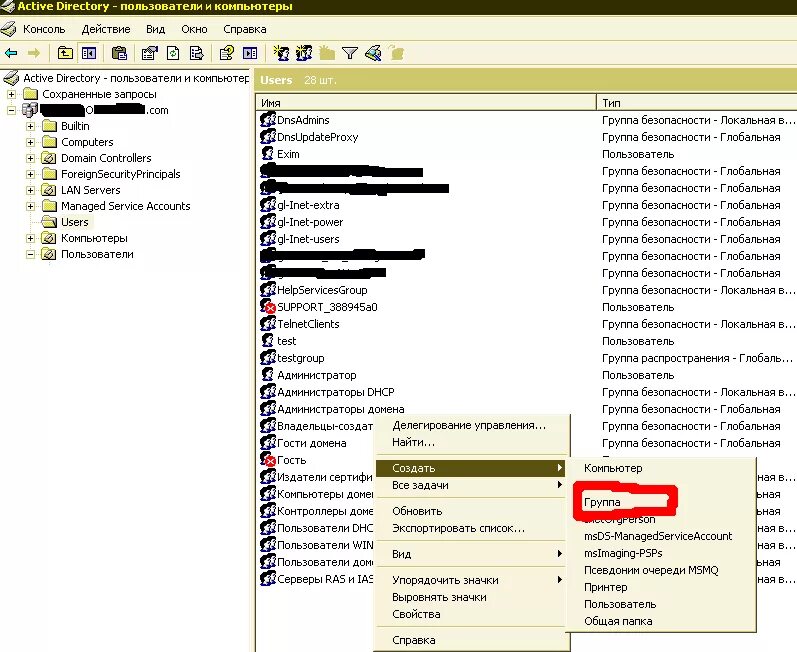The image size is (797, 652).
Task: Click Найти... in the context menu
Action: click(x=413, y=442)
